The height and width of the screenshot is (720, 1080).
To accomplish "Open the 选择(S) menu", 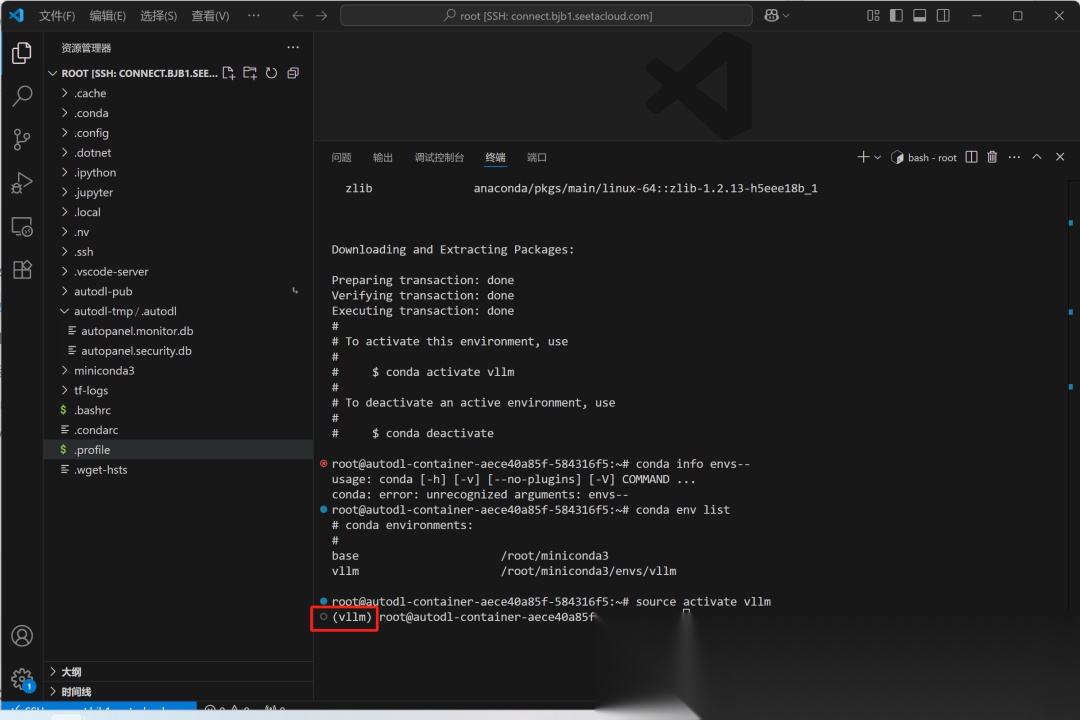I will (158, 15).
